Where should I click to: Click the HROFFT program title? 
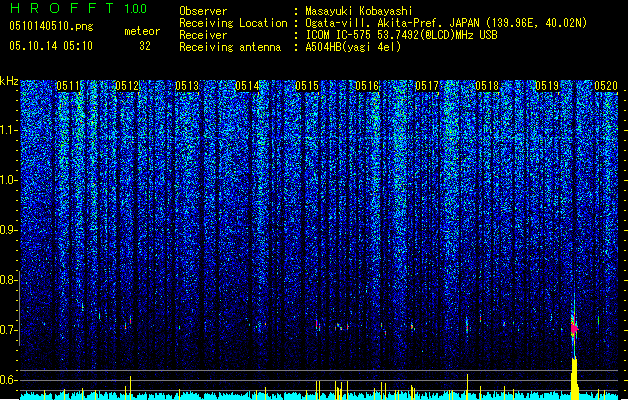tap(62, 8)
